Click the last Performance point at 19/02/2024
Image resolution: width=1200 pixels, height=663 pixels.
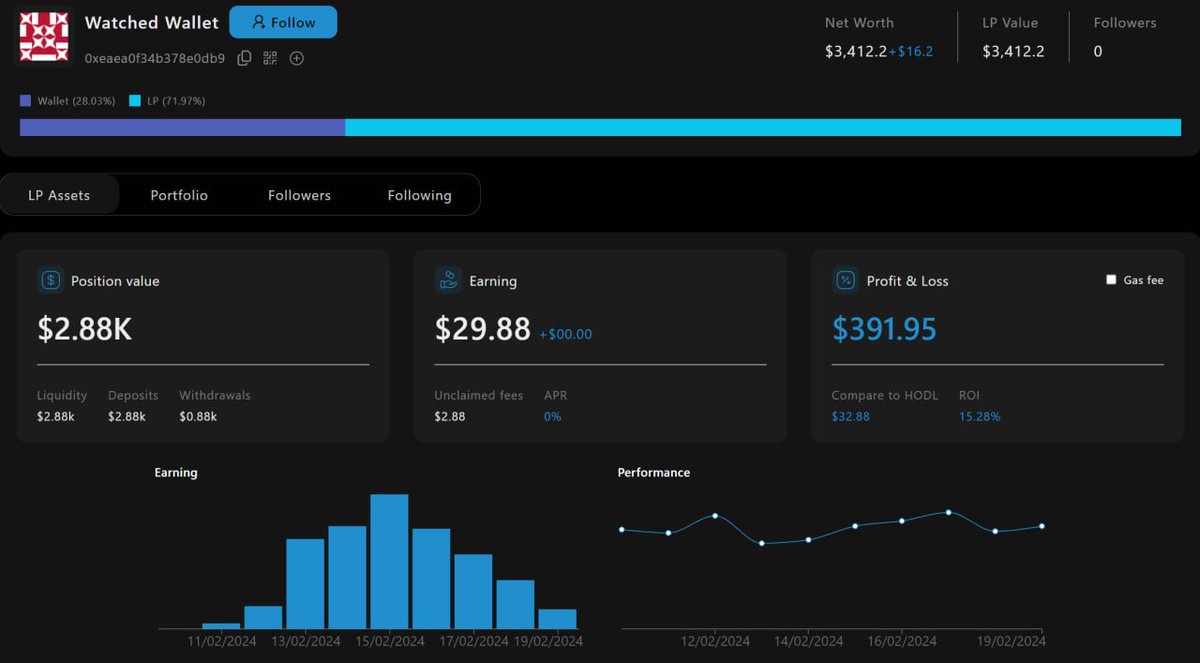click(1042, 526)
